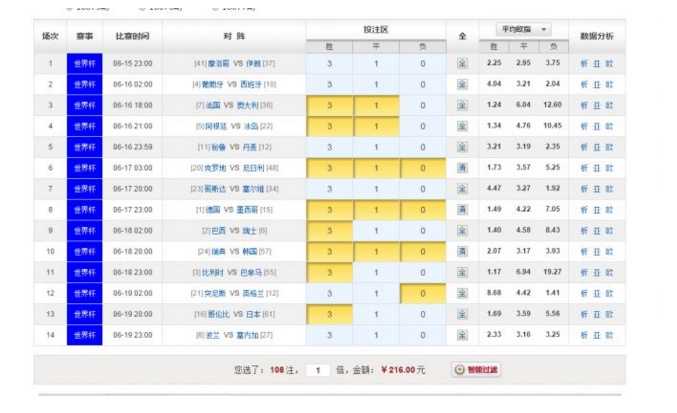
Task: Click the 8.68 odds value for match 12
Action: [494, 293]
